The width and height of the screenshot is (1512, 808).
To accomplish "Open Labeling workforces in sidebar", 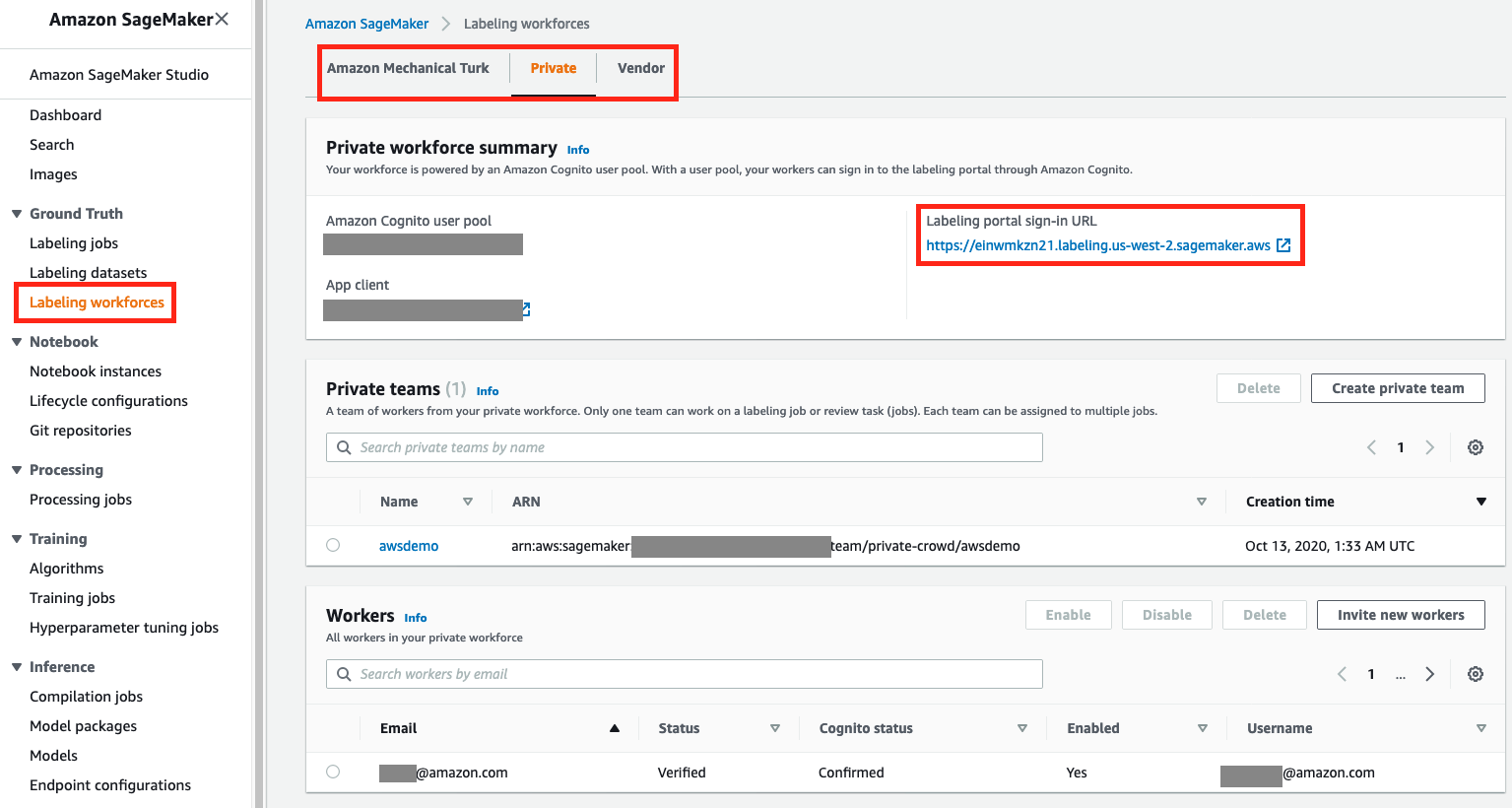I will click(97, 303).
